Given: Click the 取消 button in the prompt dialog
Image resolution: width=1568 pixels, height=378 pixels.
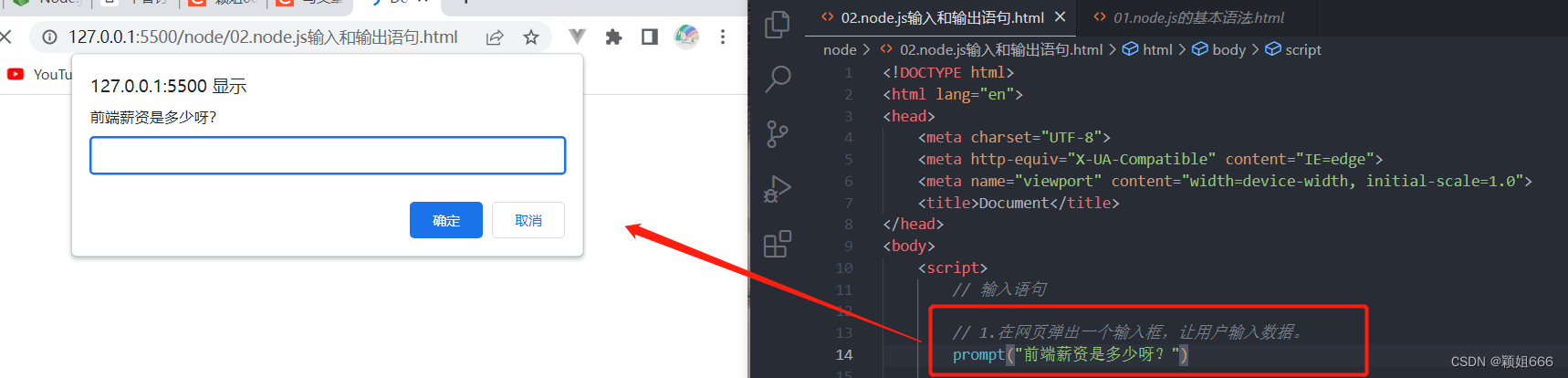Looking at the screenshot, I should click(528, 220).
